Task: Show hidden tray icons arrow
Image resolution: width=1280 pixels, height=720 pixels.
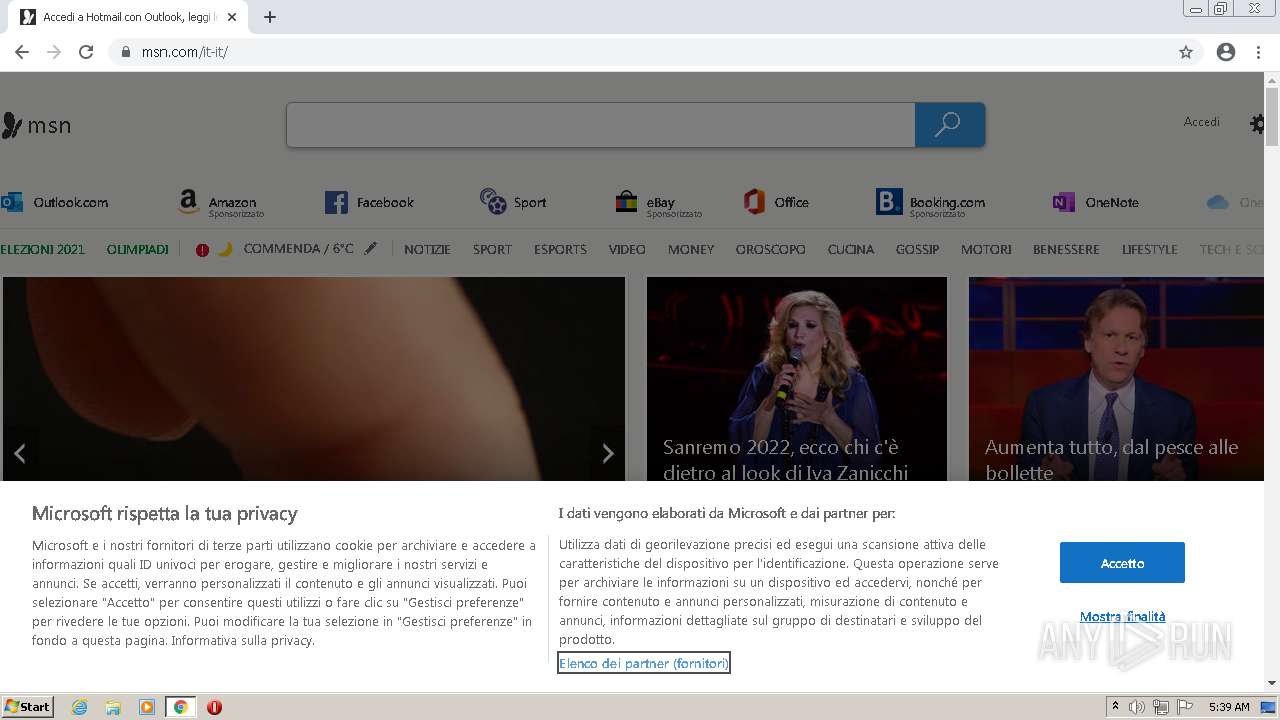Action: tap(1116, 707)
